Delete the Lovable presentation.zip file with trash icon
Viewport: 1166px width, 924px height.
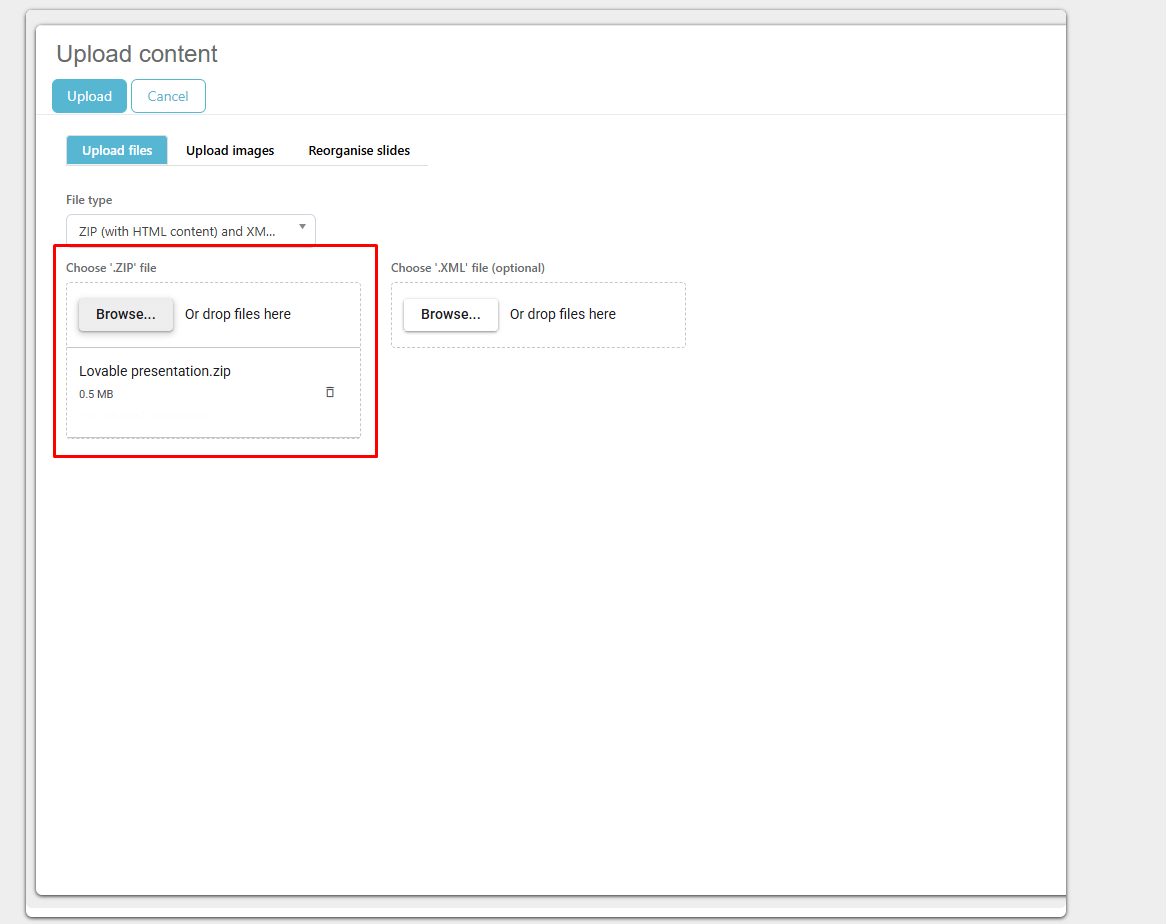330,392
